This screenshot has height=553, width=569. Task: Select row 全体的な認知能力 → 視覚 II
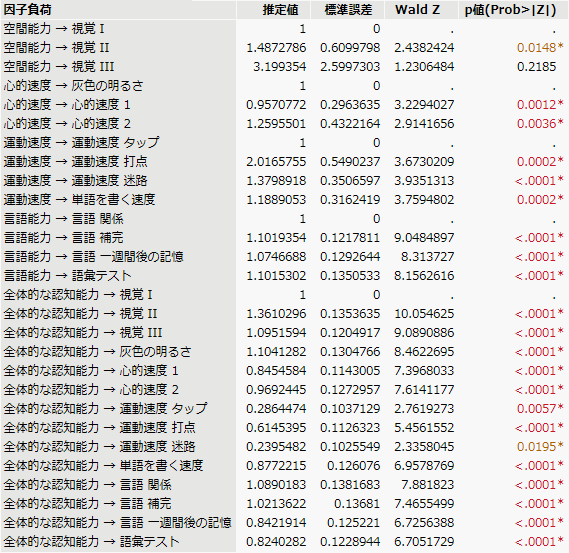[284, 314]
